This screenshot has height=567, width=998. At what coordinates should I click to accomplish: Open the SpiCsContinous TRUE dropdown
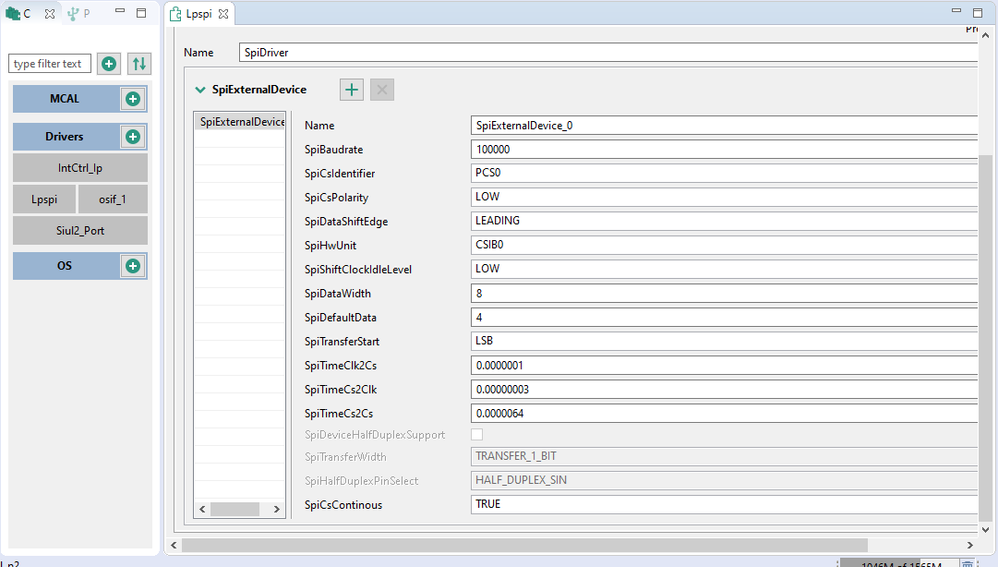tap(724, 504)
